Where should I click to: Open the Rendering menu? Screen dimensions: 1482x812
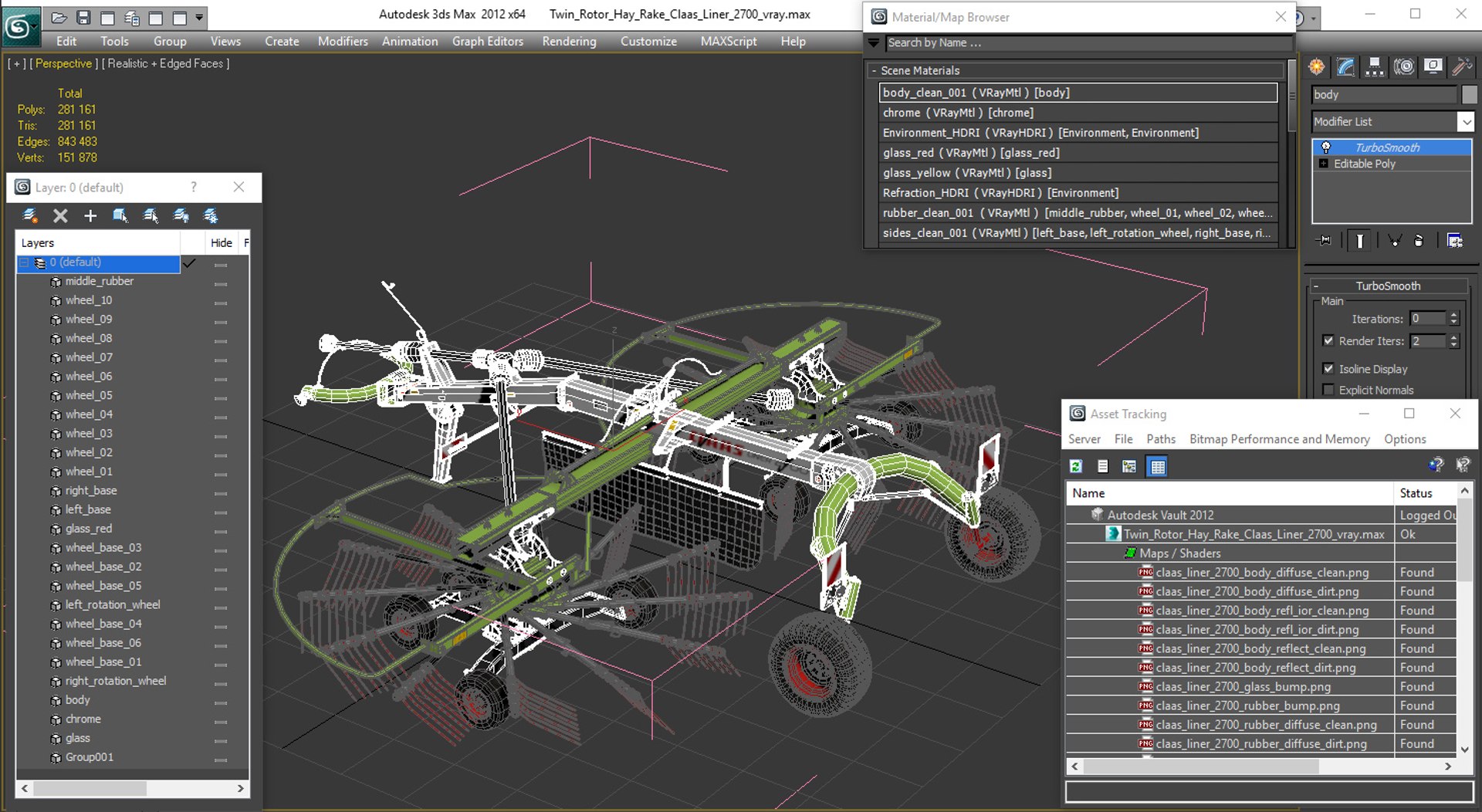coord(569,42)
